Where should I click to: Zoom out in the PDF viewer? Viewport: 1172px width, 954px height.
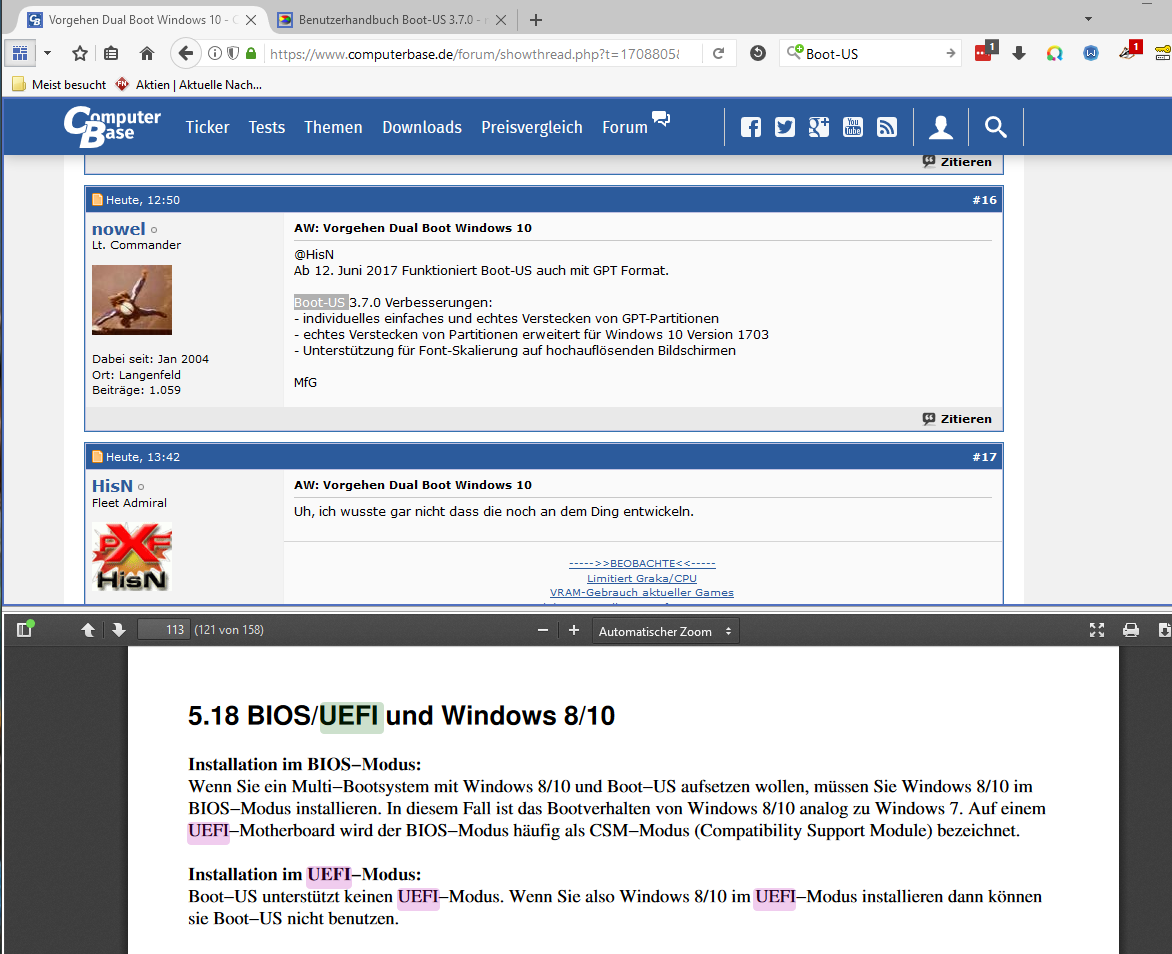(543, 630)
